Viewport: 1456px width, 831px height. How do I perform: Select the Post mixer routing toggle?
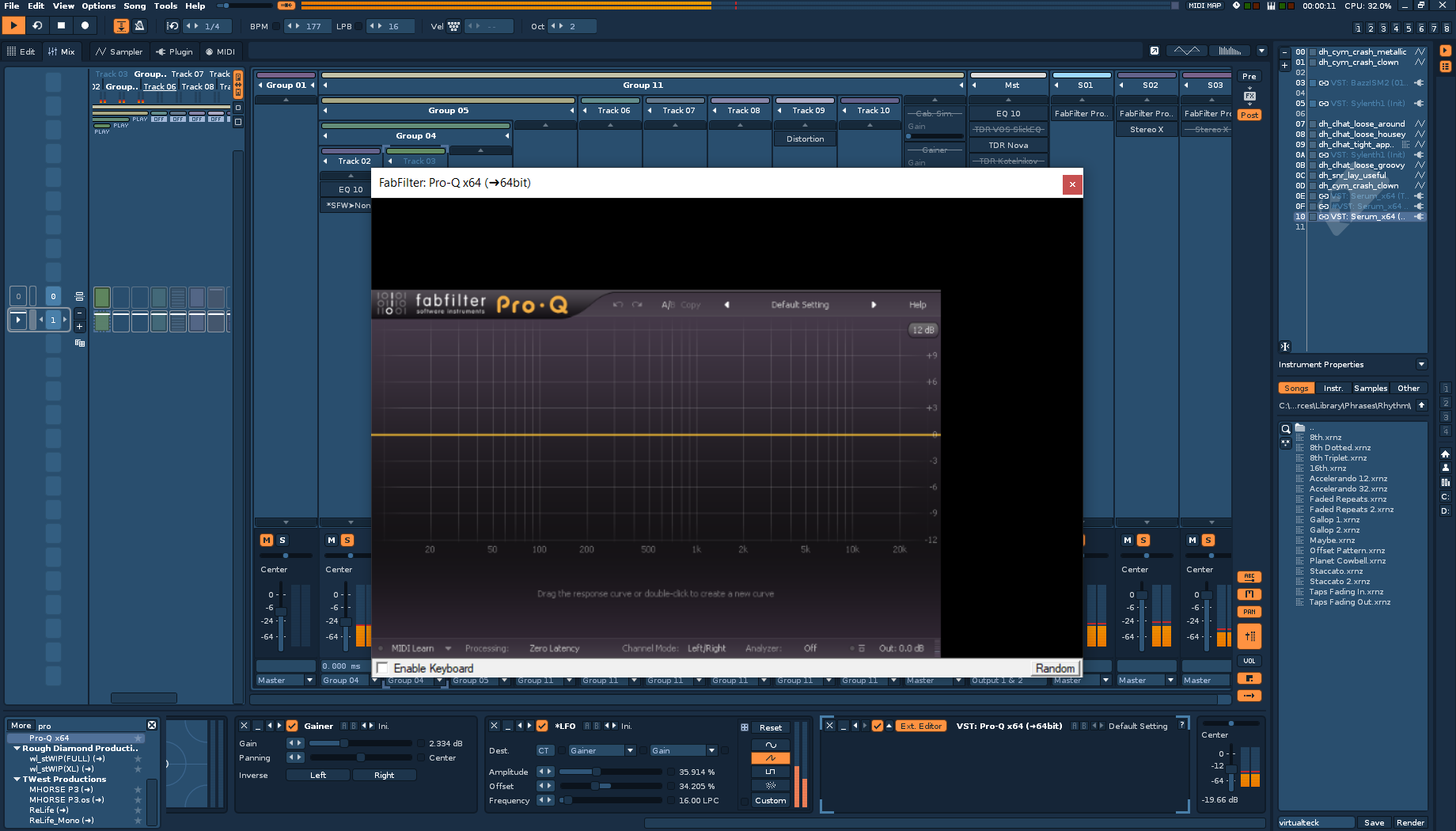[x=1249, y=115]
